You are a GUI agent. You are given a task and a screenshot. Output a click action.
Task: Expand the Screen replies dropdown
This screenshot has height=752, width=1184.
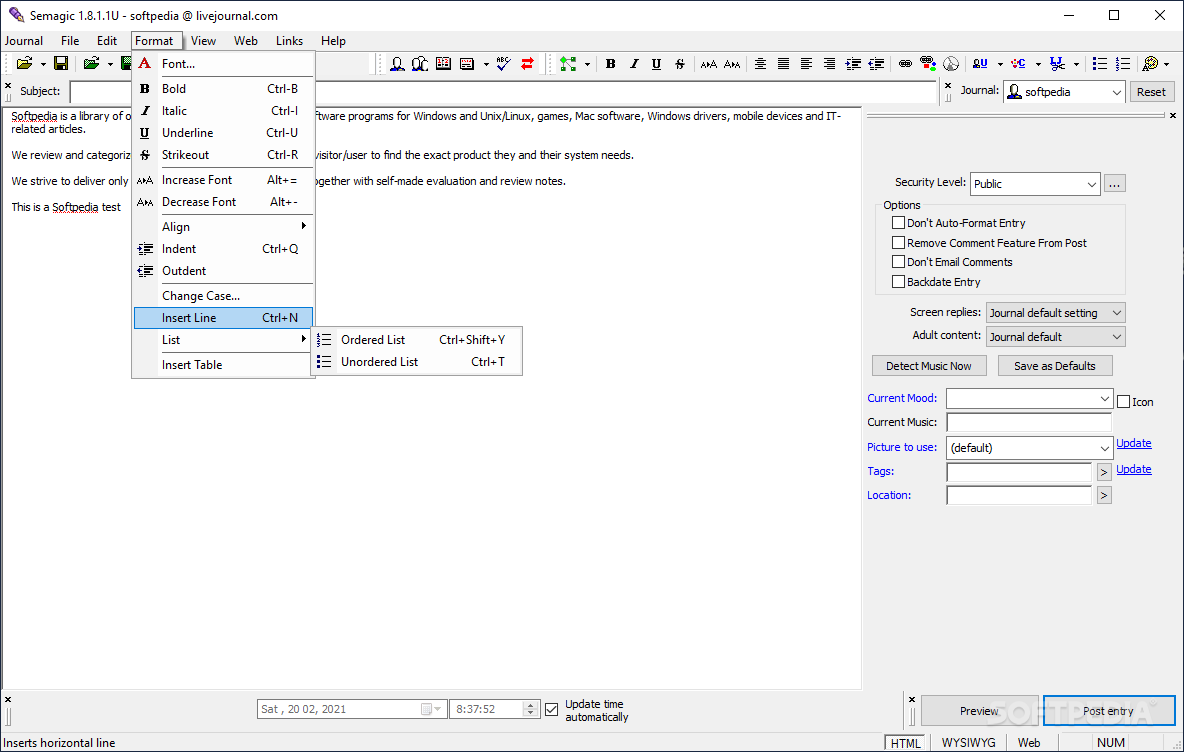tap(1056, 313)
